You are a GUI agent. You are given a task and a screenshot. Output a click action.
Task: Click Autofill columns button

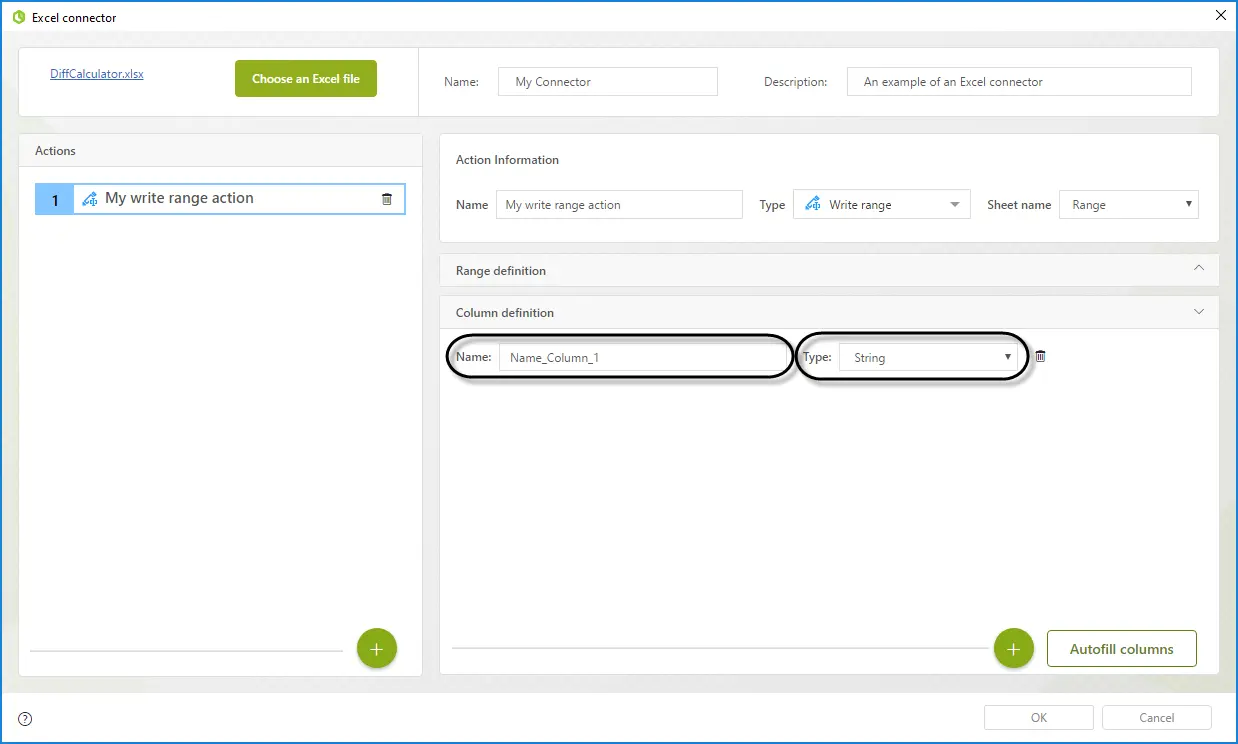pyautogui.click(x=1122, y=649)
